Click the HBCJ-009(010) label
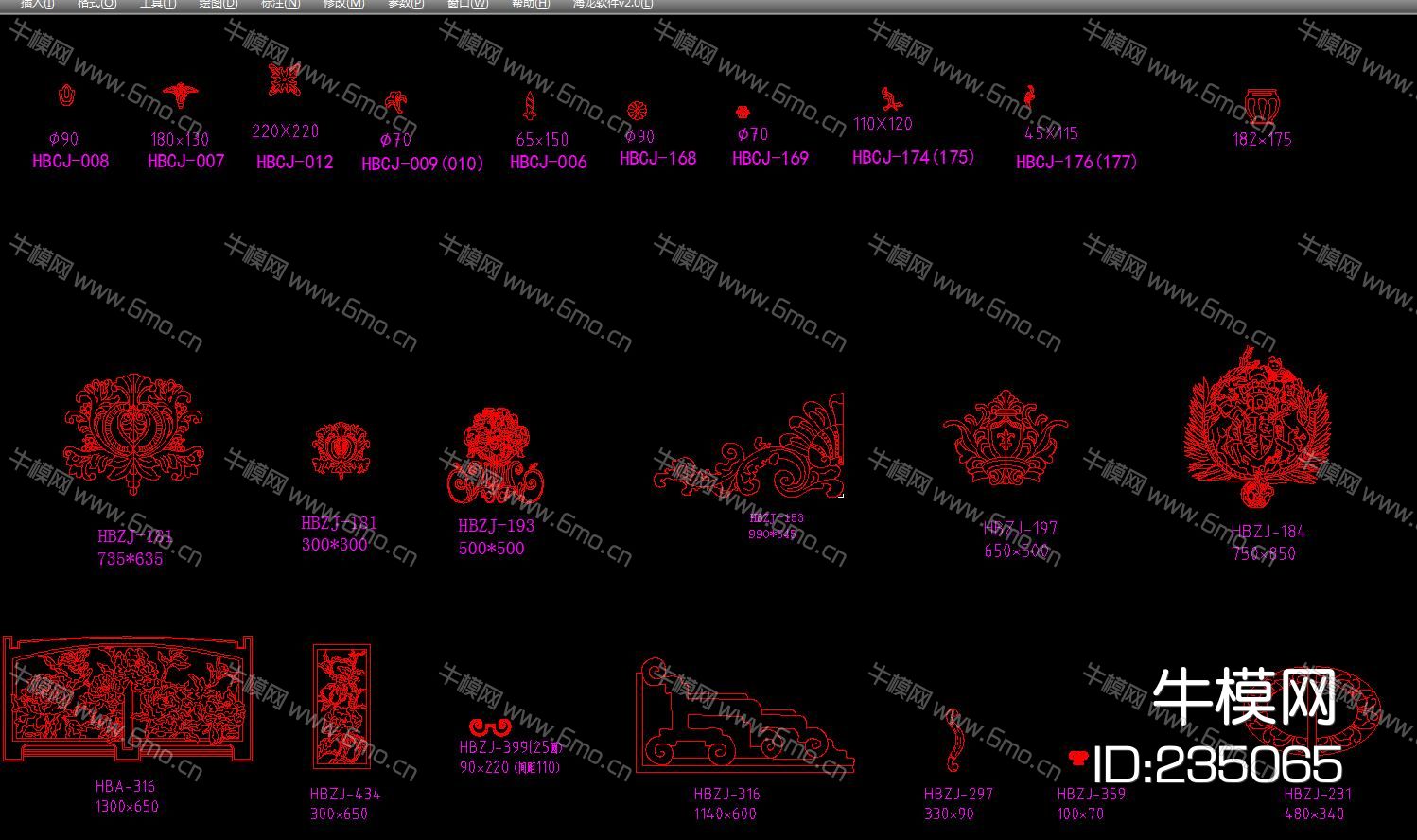This screenshot has height=840, width=1417. tap(423, 164)
